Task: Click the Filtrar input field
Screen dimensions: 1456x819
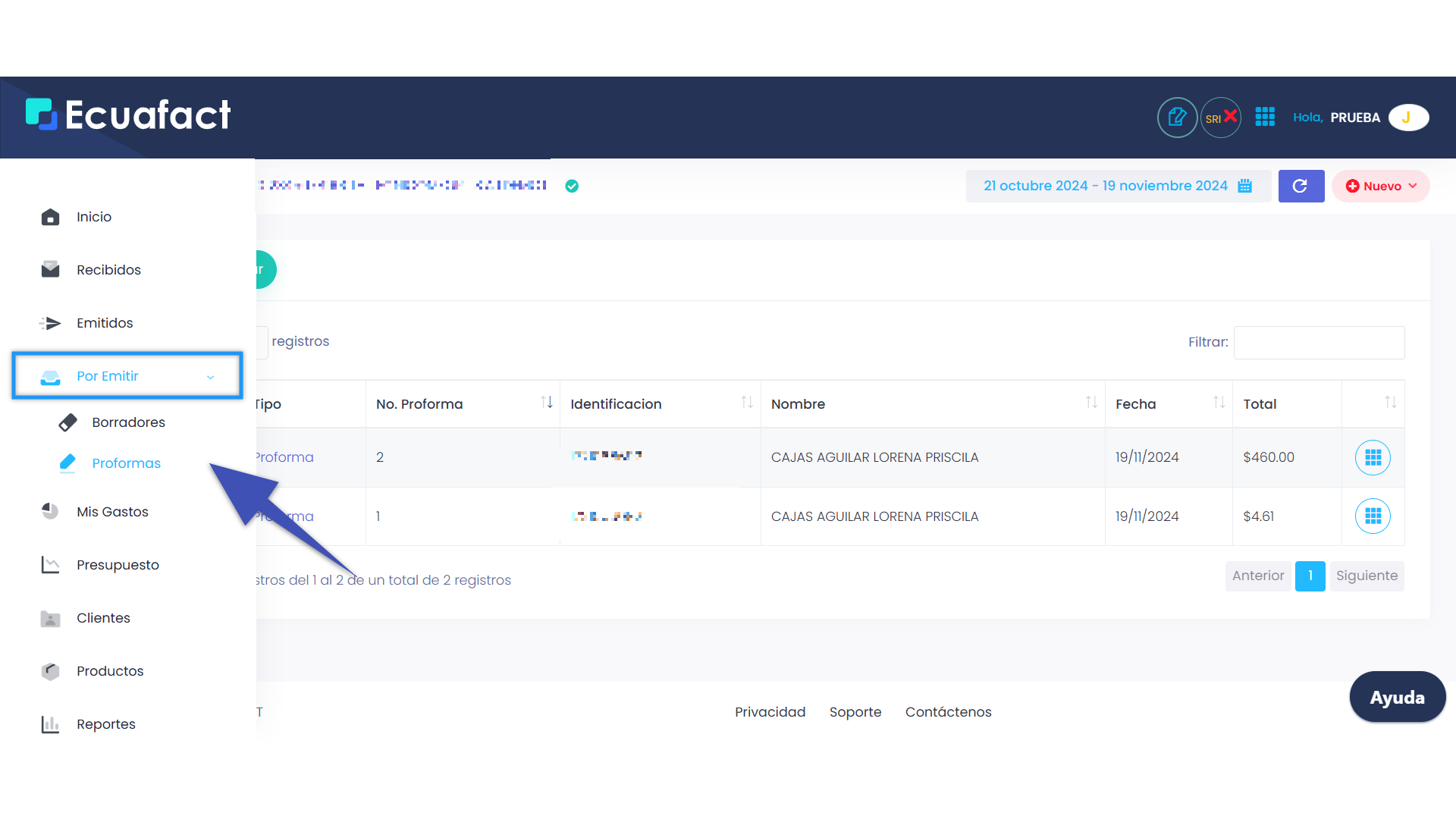Action: point(1319,343)
